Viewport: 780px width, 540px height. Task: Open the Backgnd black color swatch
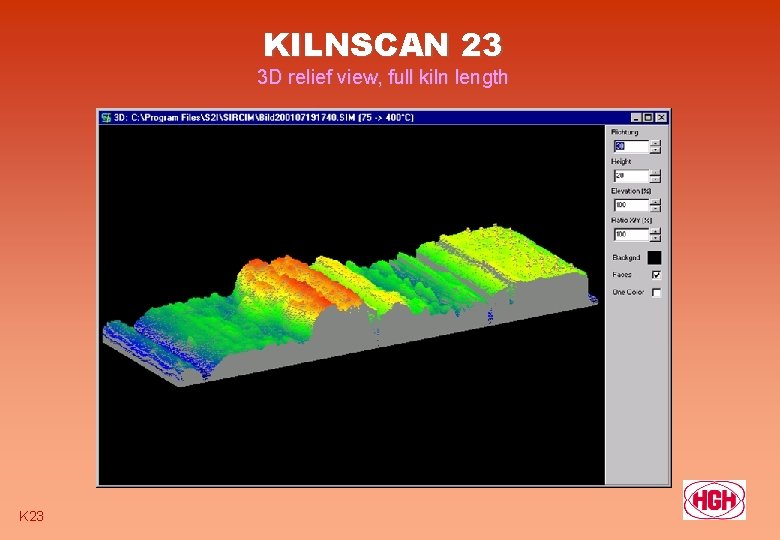click(x=654, y=258)
